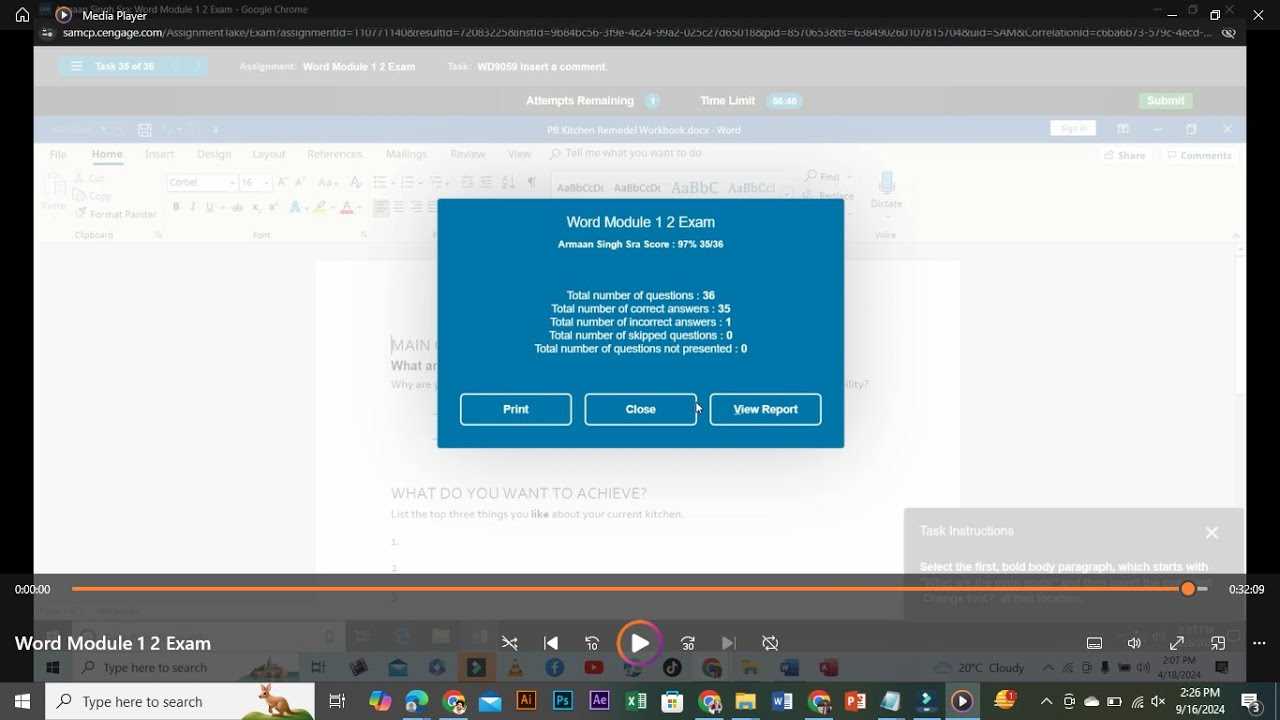Toggle Italic formatting in Word
The height and width of the screenshot is (720, 1280).
pos(192,207)
